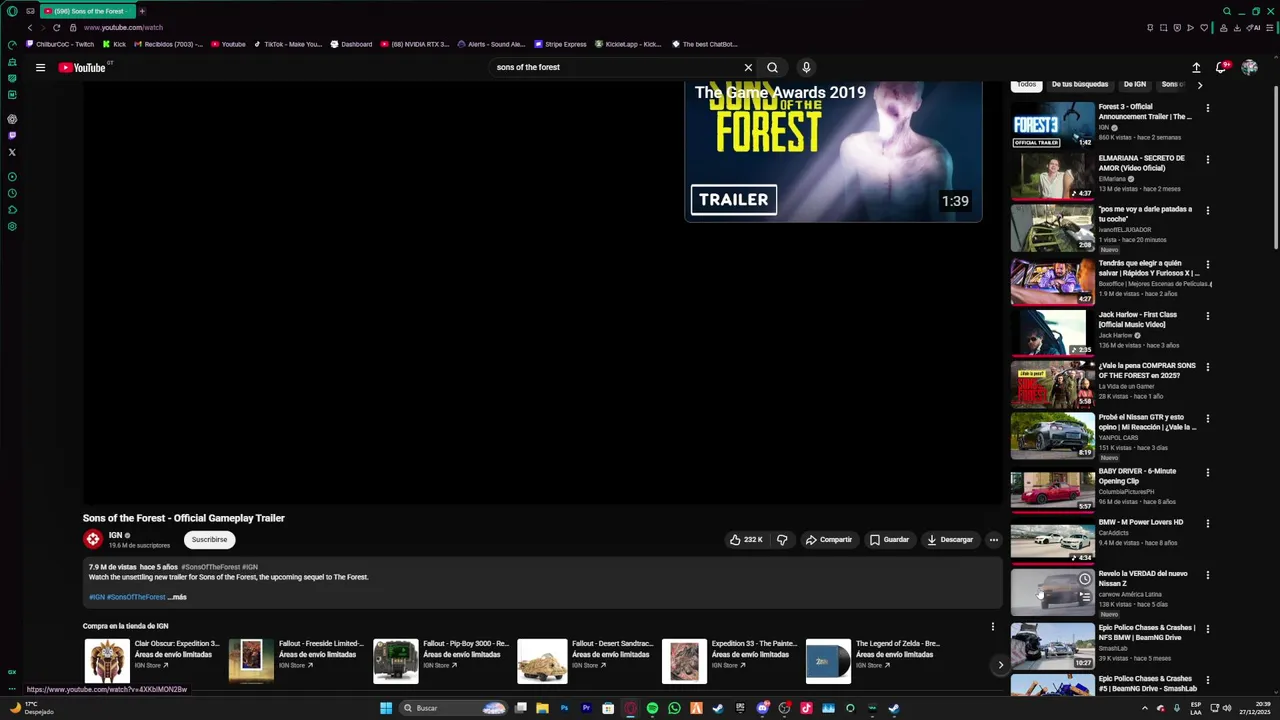This screenshot has width=1280, height=720.
Task: Go back with browser back arrow
Action: click(x=30, y=27)
